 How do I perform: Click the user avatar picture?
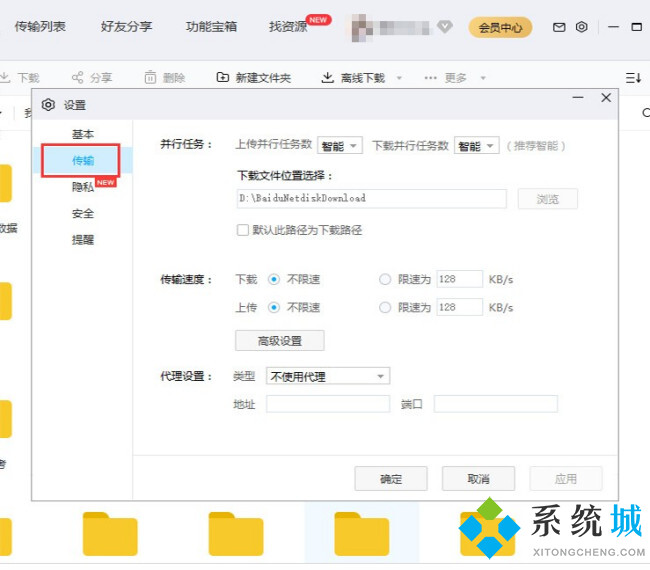pos(361,28)
